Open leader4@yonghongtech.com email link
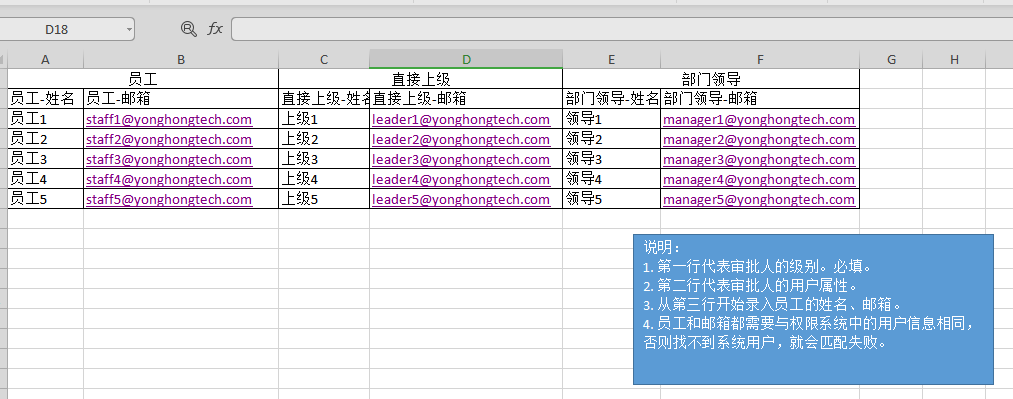The width and height of the screenshot is (1013, 399). (x=461, y=179)
